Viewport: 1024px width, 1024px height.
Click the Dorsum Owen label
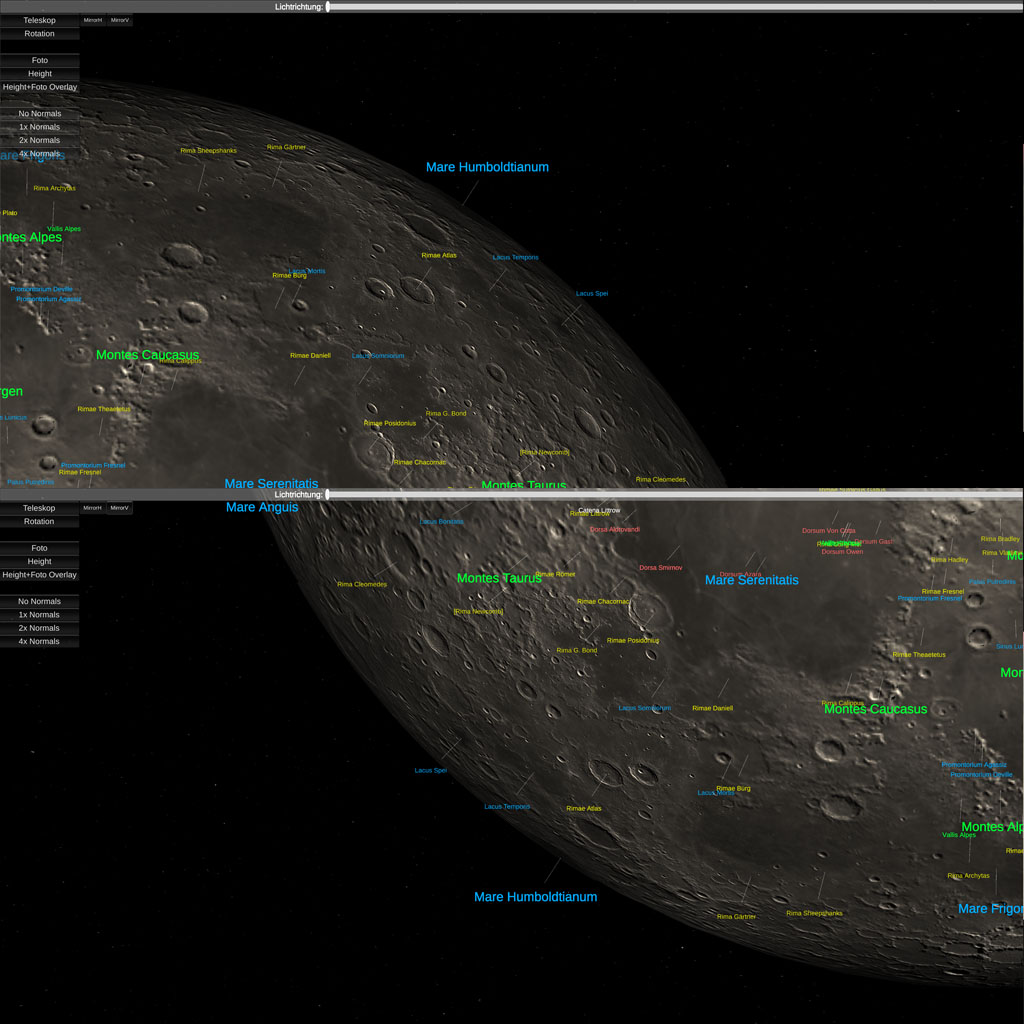(x=842, y=552)
